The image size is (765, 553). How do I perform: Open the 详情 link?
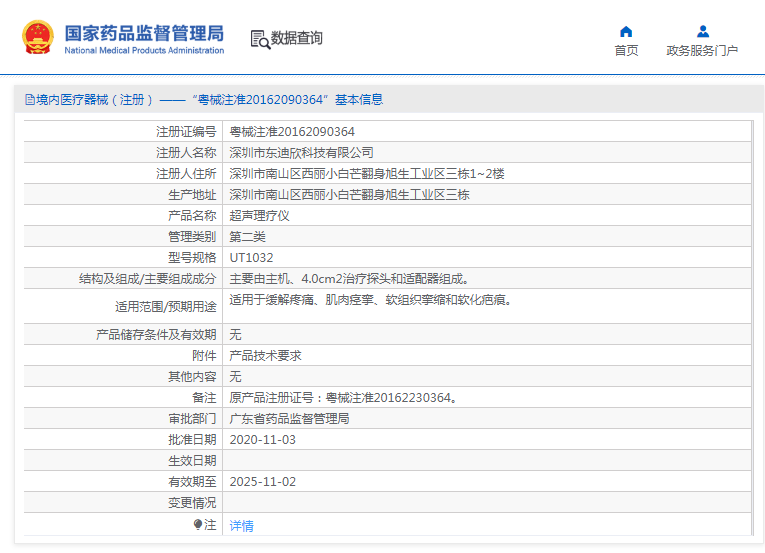click(242, 526)
